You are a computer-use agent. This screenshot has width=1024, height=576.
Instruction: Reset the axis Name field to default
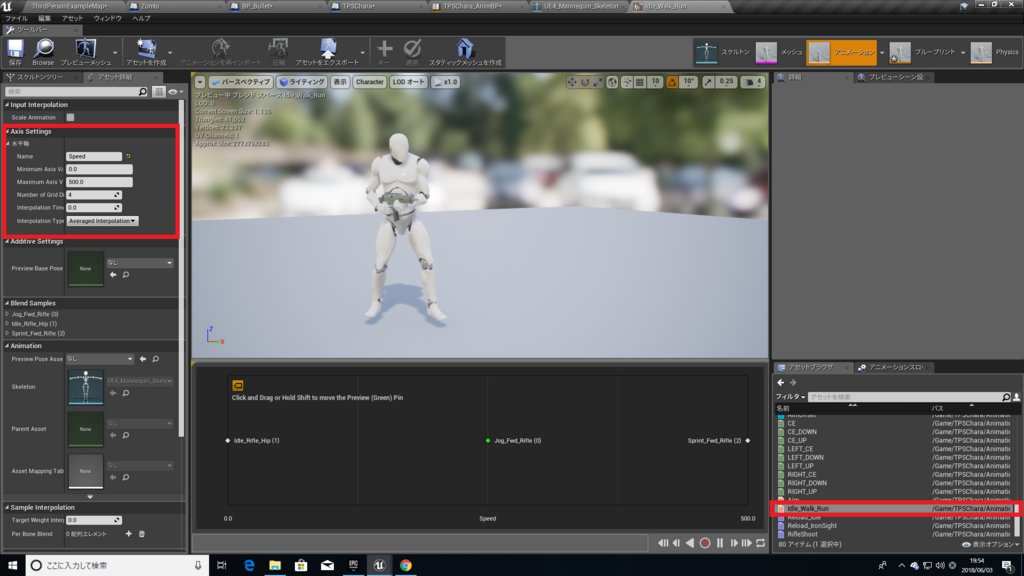(x=128, y=157)
